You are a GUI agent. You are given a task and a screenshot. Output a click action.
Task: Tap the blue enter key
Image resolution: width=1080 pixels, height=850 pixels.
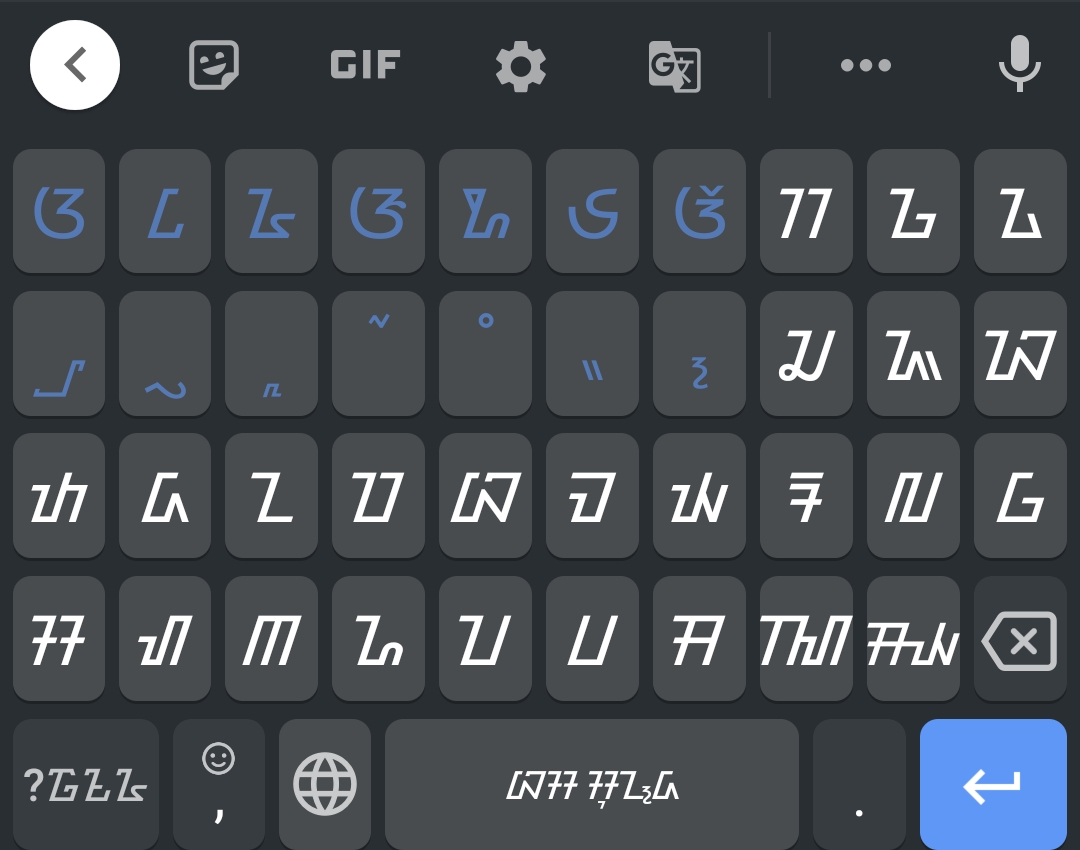(x=993, y=785)
